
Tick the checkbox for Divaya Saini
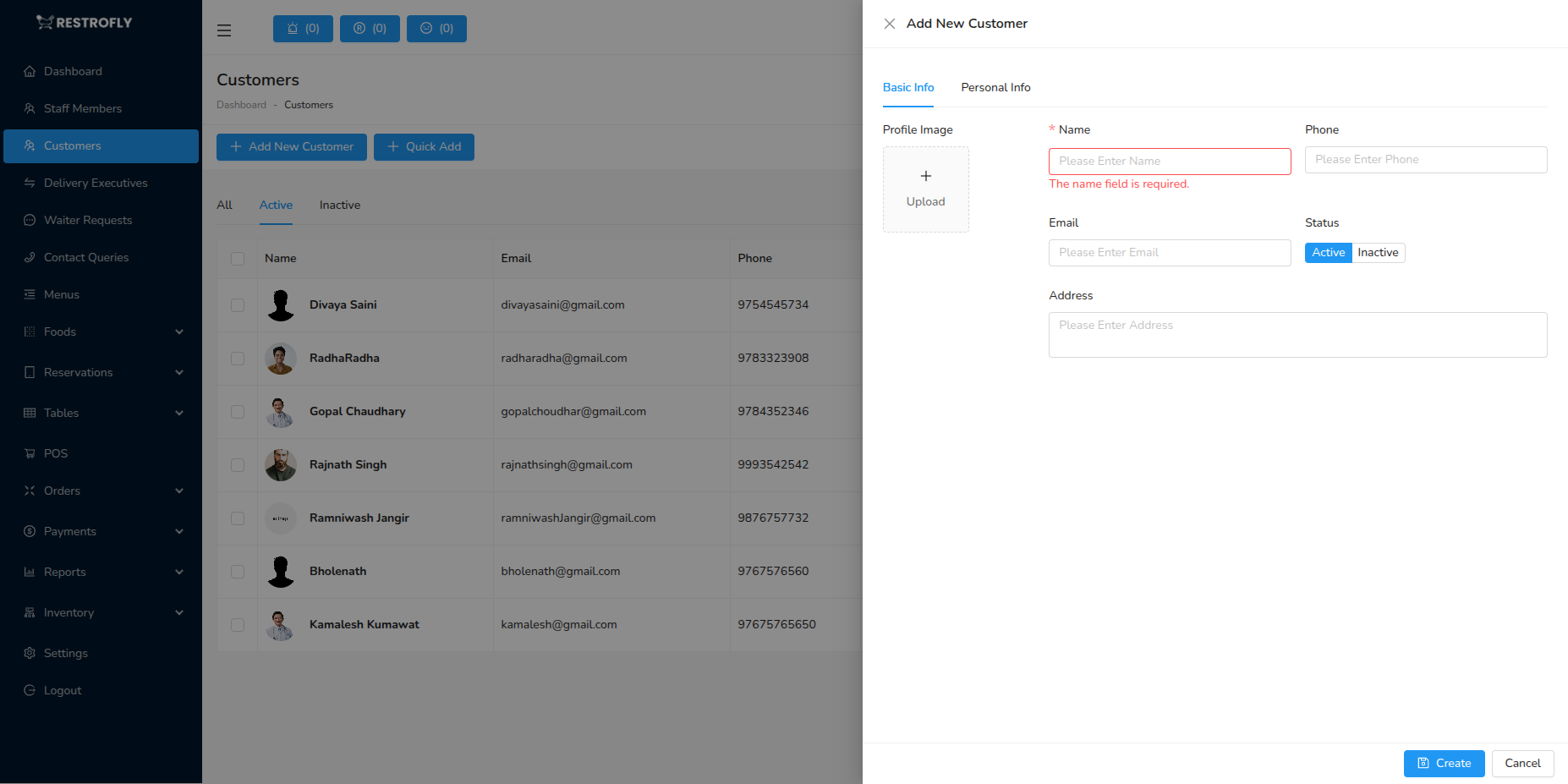[238, 305]
